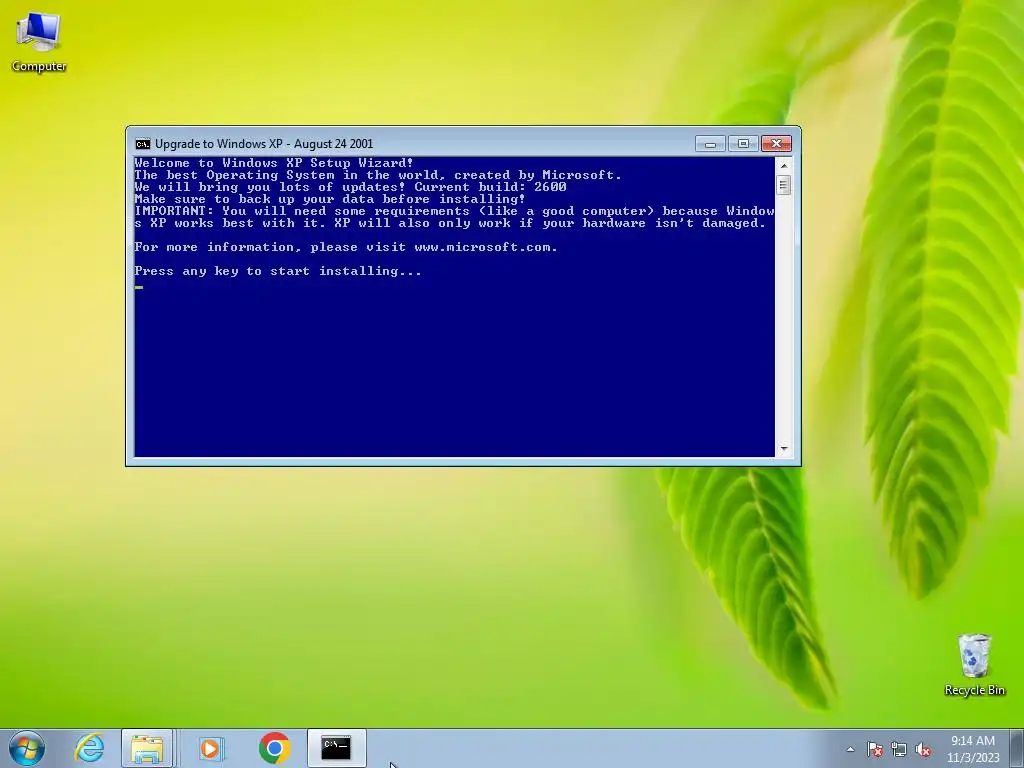
Task: Open the Windows Start menu orb
Action: point(26,748)
